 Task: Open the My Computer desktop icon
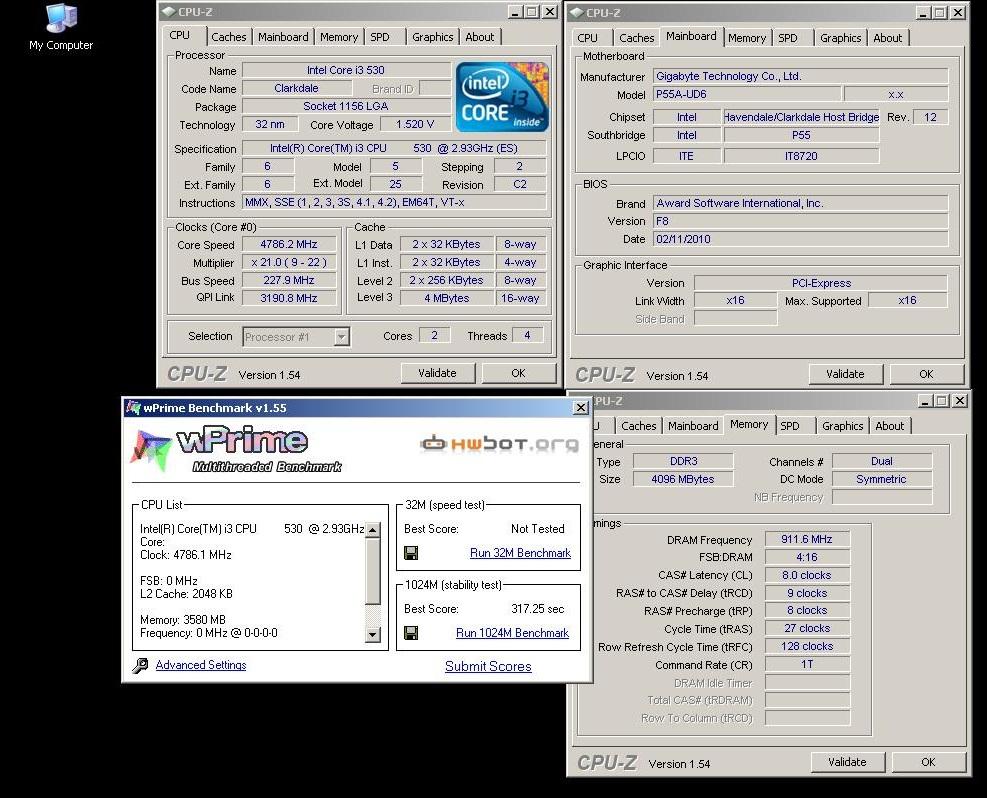click(x=61, y=27)
